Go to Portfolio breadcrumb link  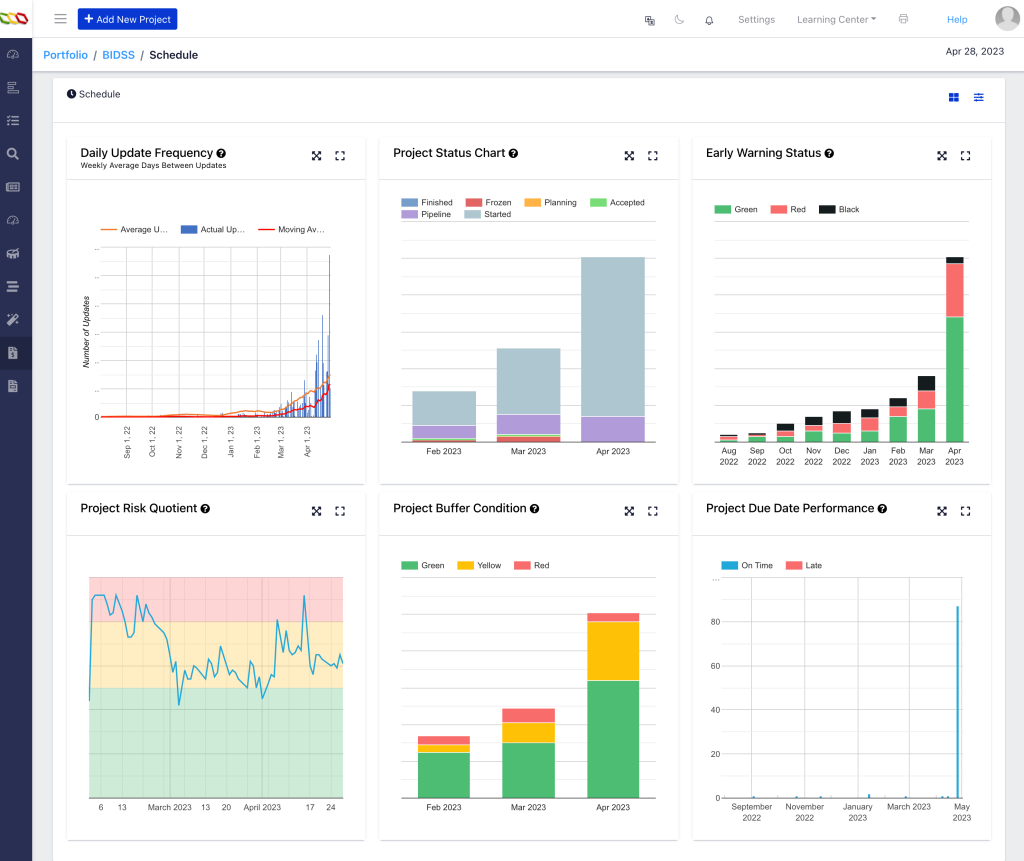pos(65,55)
